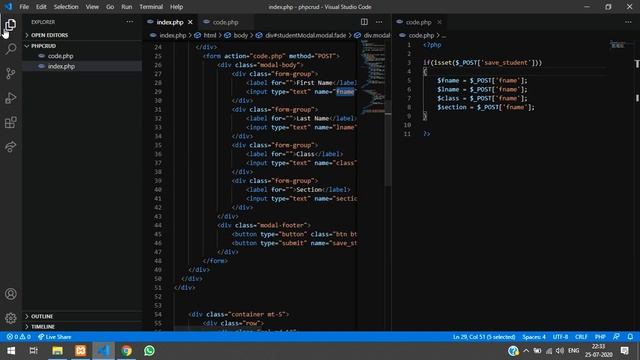640x360 pixels.
Task: Open right editor group more actions
Action: coord(628,22)
